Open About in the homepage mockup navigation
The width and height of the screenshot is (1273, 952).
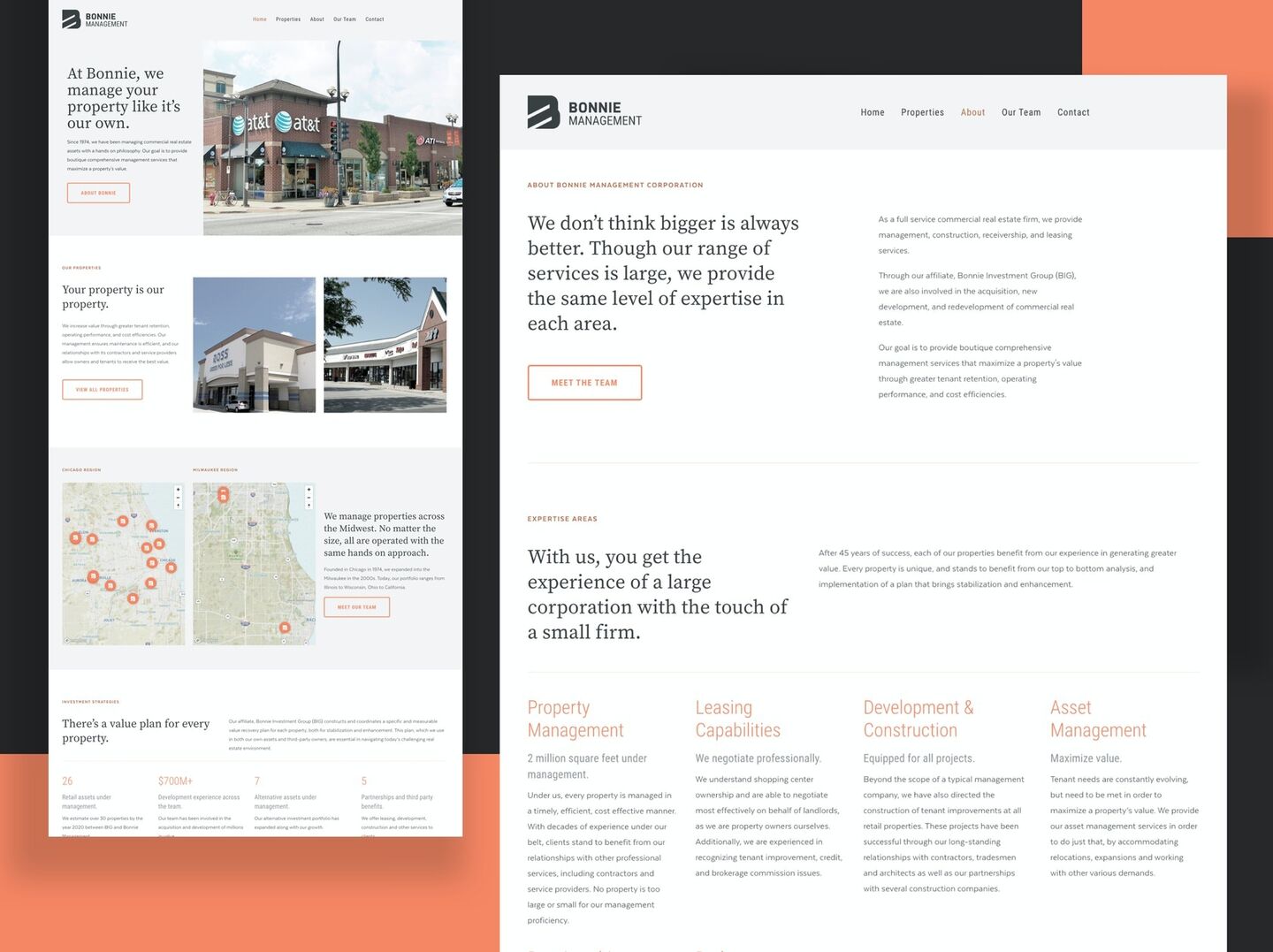pyautogui.click(x=317, y=19)
